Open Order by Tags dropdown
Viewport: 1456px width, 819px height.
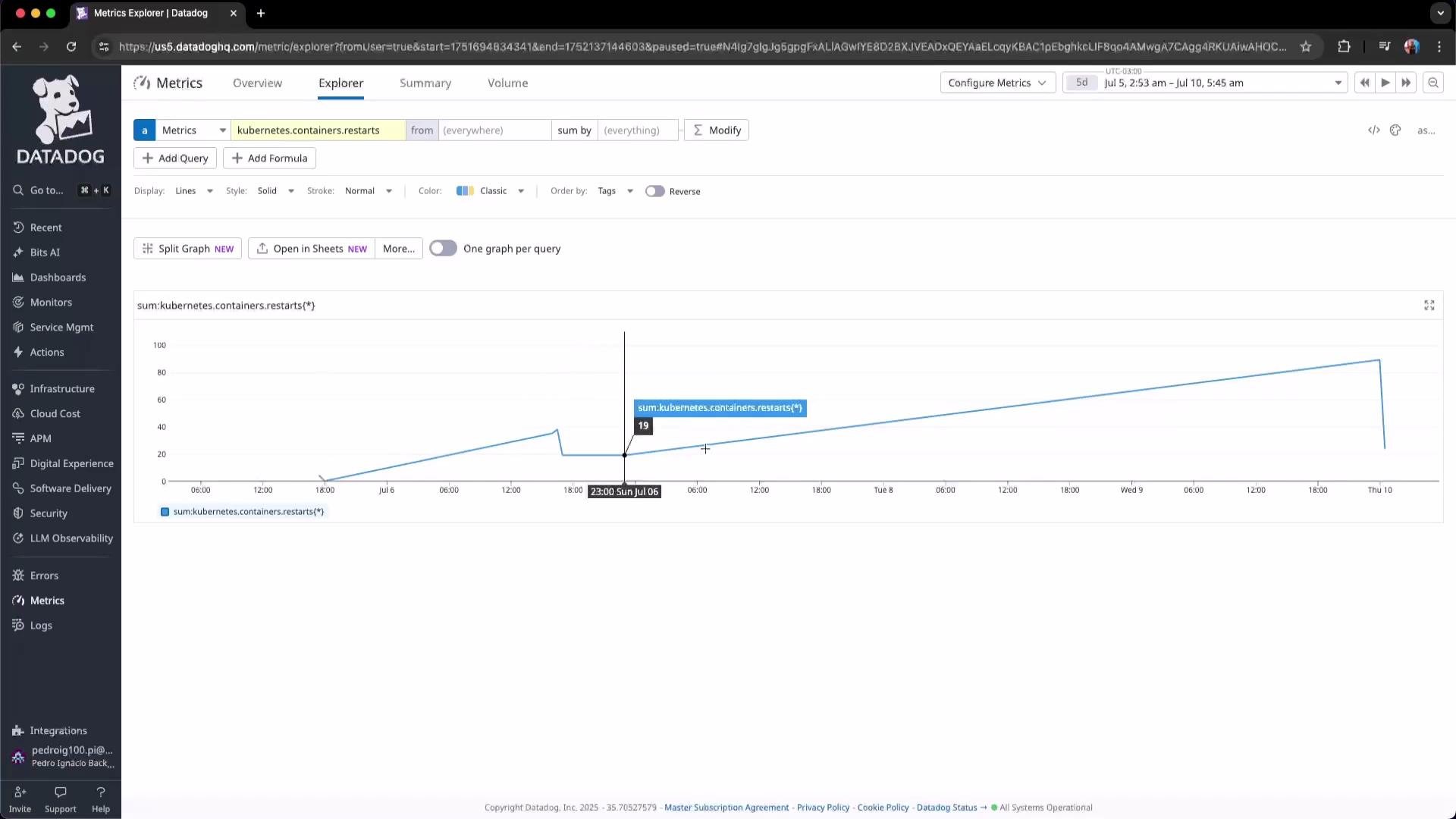[x=615, y=191]
